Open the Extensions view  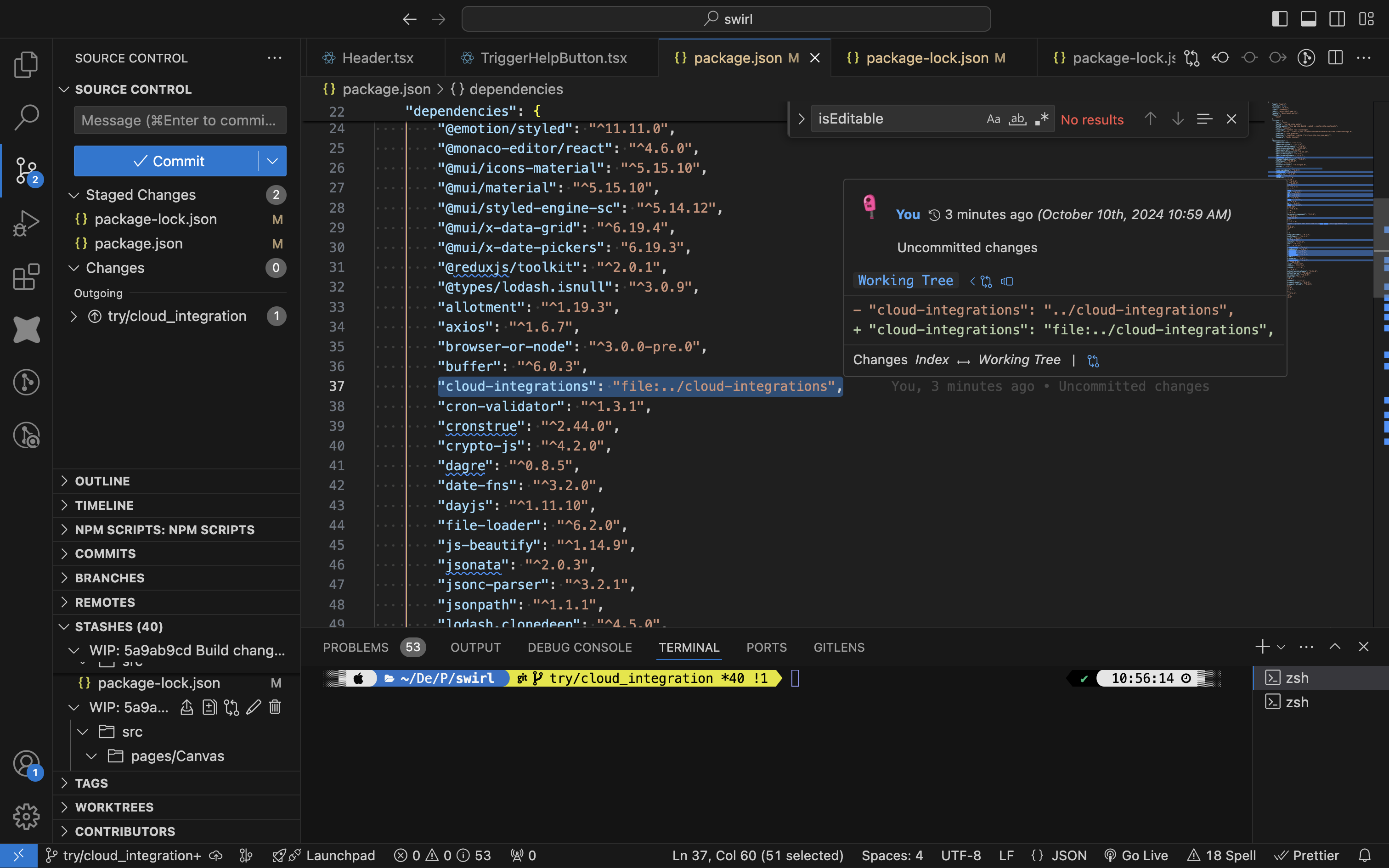26,276
